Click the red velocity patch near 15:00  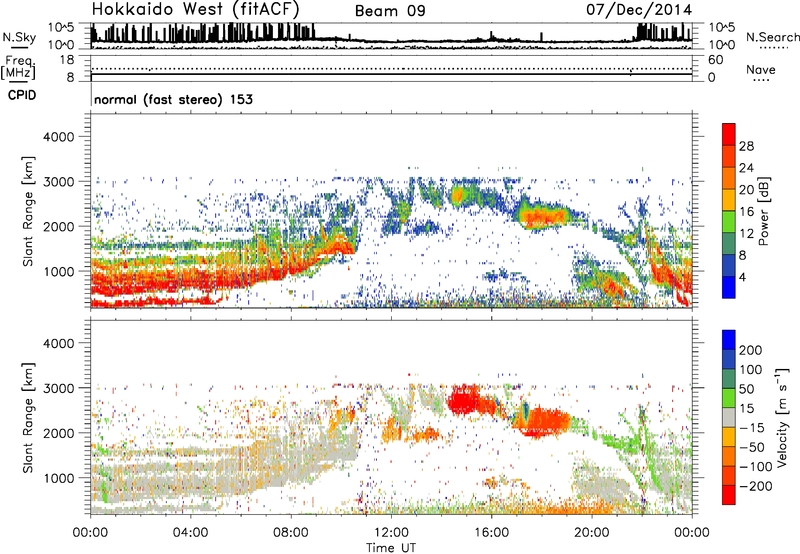pyautogui.click(x=464, y=399)
